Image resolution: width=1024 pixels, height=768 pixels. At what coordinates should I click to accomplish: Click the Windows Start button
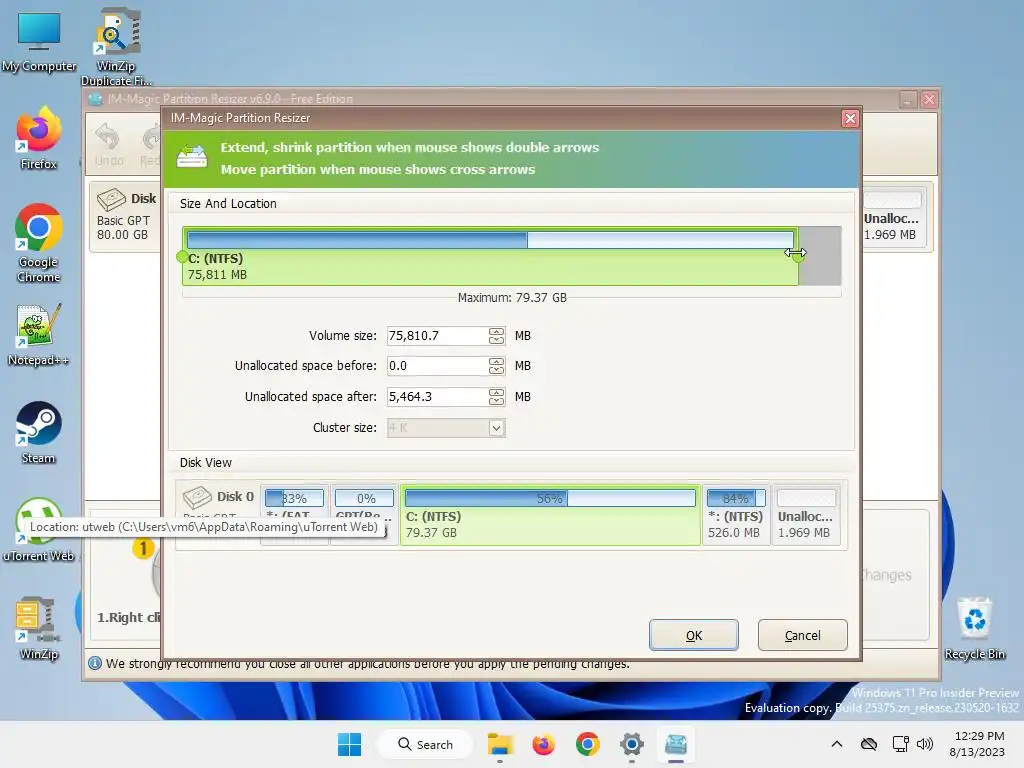[x=349, y=744]
